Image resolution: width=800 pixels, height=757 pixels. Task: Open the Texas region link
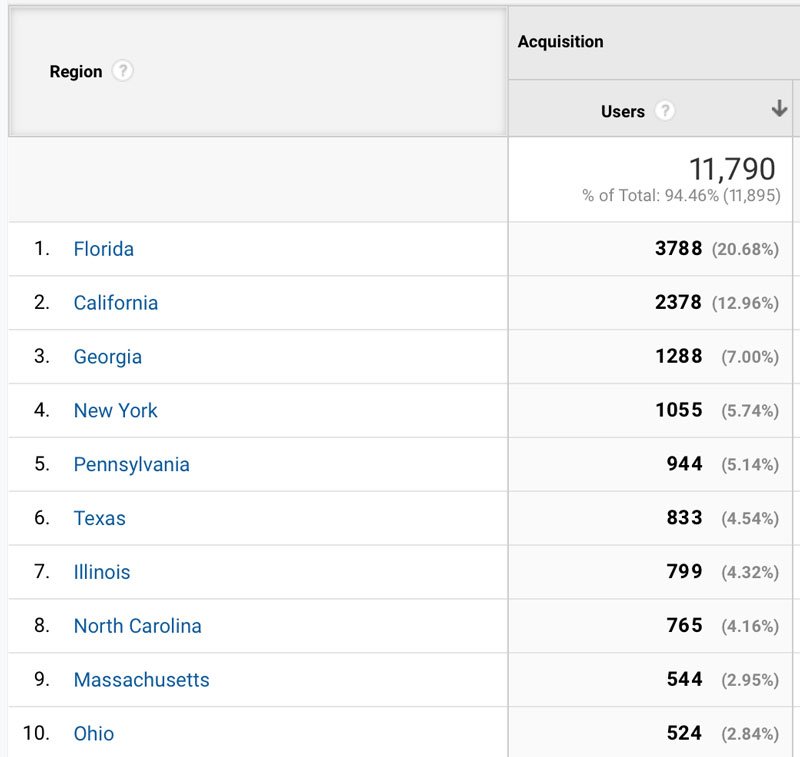pyautogui.click(x=99, y=518)
